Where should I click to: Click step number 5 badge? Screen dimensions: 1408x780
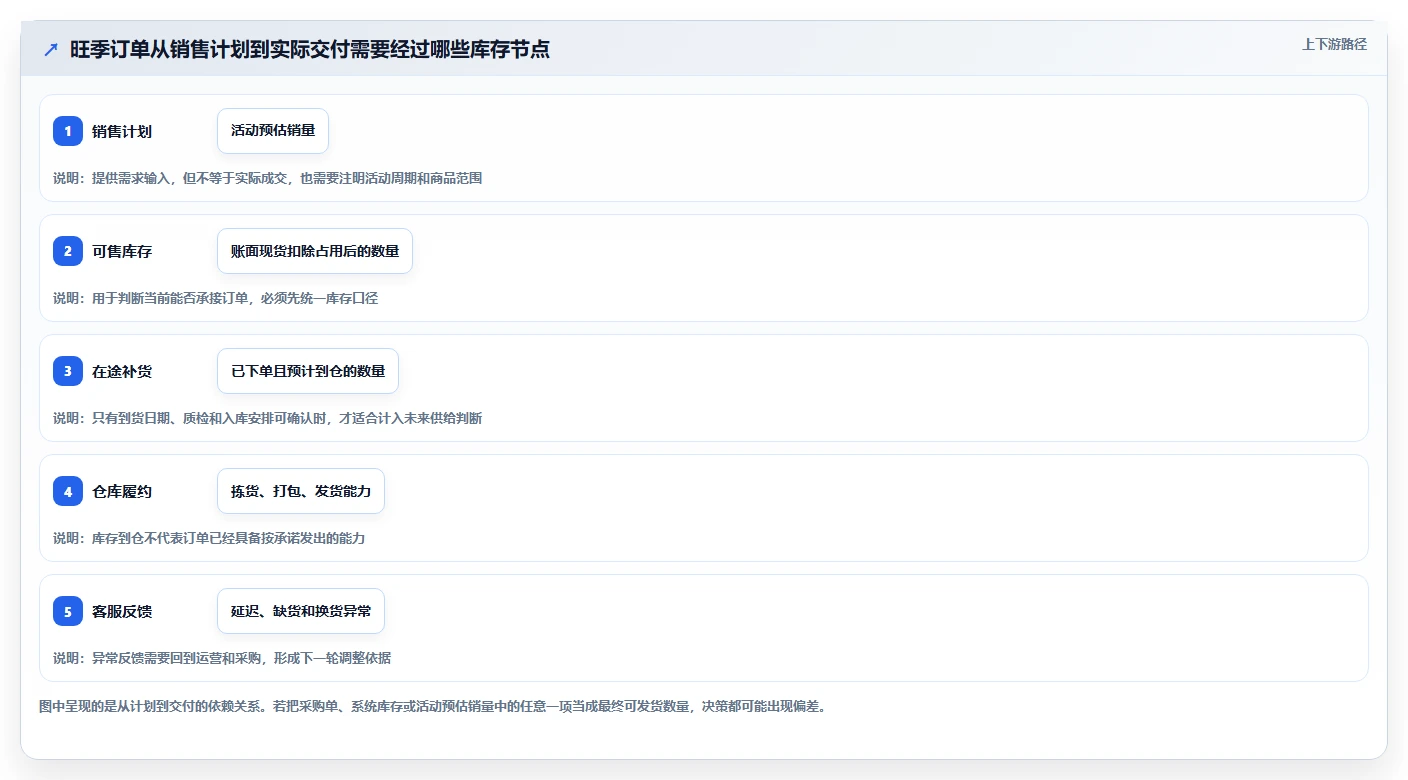[68, 611]
